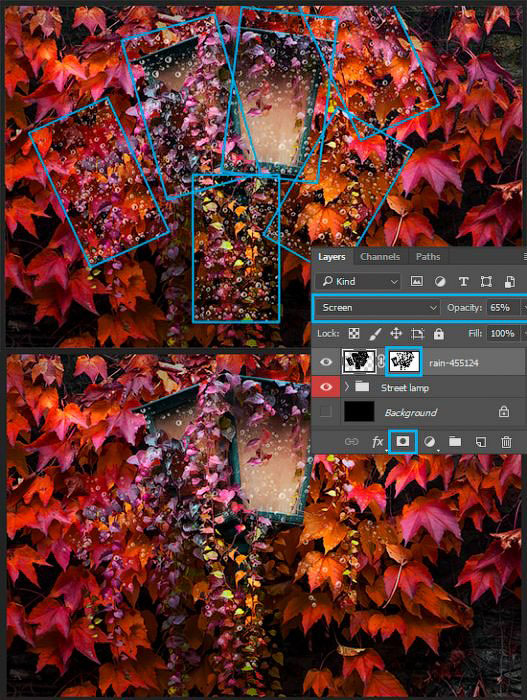Click Add layer mask button
The height and width of the screenshot is (700, 527).
pyautogui.click(x=402, y=442)
